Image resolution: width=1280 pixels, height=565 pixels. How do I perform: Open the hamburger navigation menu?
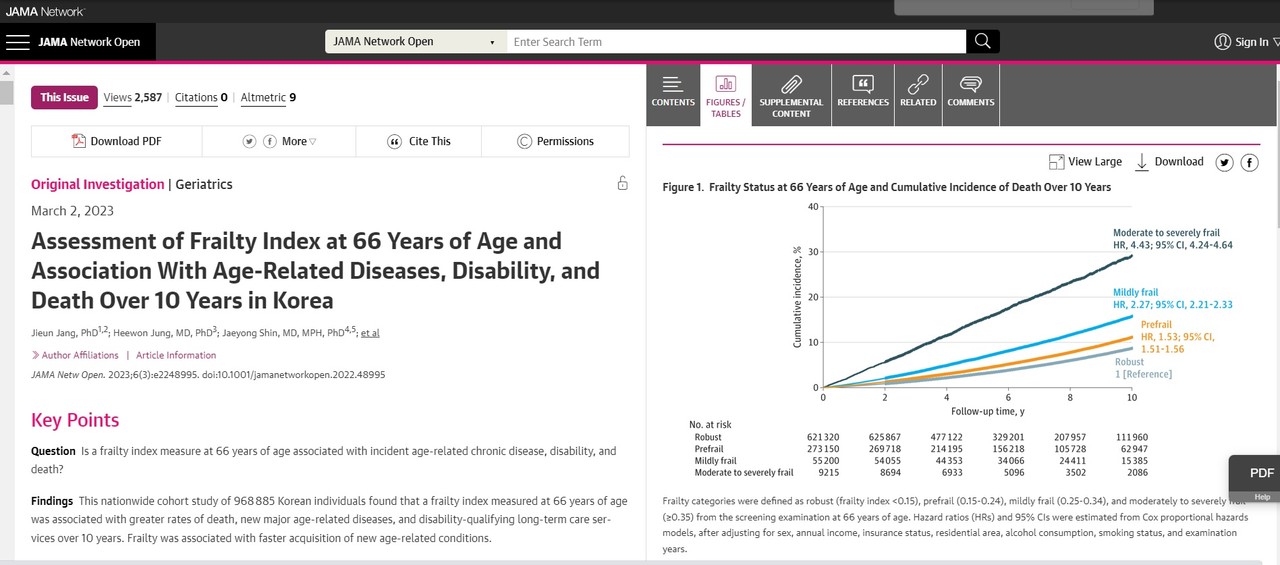19,42
